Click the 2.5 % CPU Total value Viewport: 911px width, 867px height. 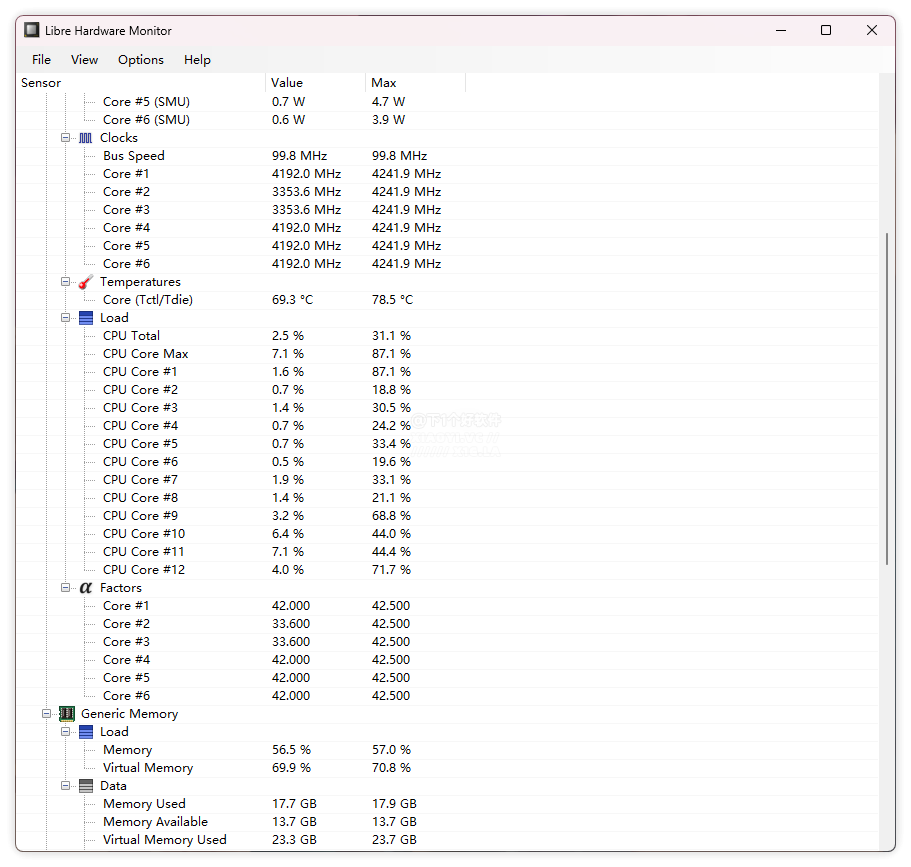[x=288, y=336]
